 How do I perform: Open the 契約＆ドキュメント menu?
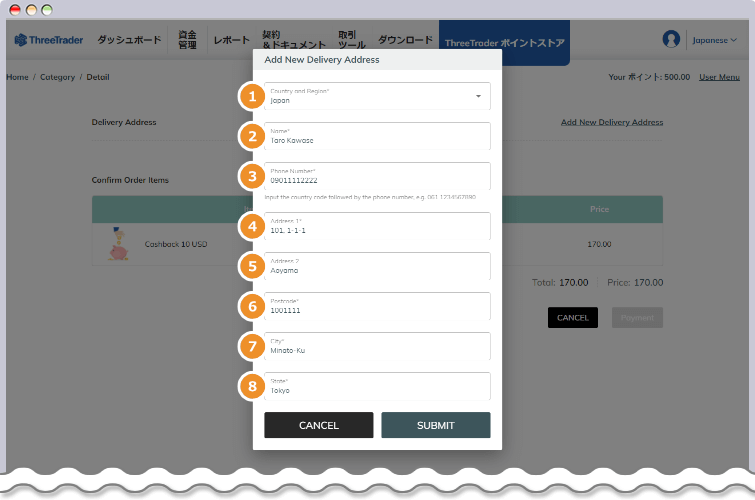click(x=294, y=40)
